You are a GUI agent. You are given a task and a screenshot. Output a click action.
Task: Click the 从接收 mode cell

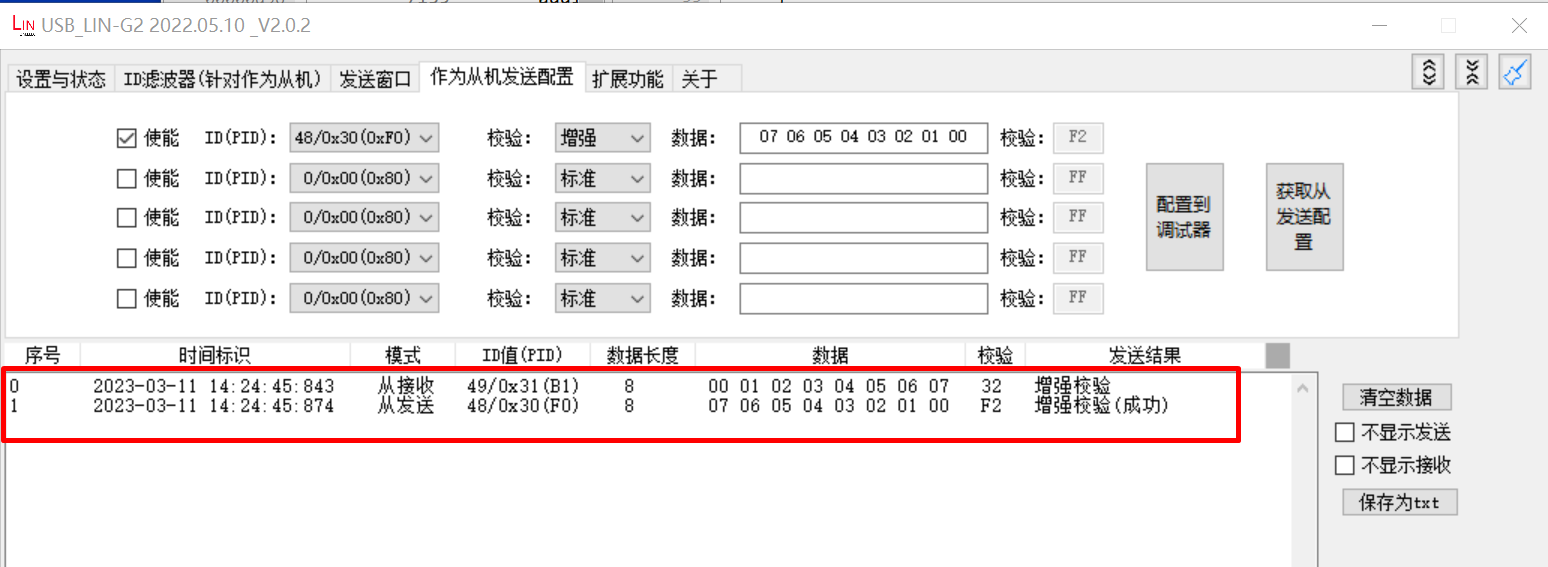click(x=406, y=386)
